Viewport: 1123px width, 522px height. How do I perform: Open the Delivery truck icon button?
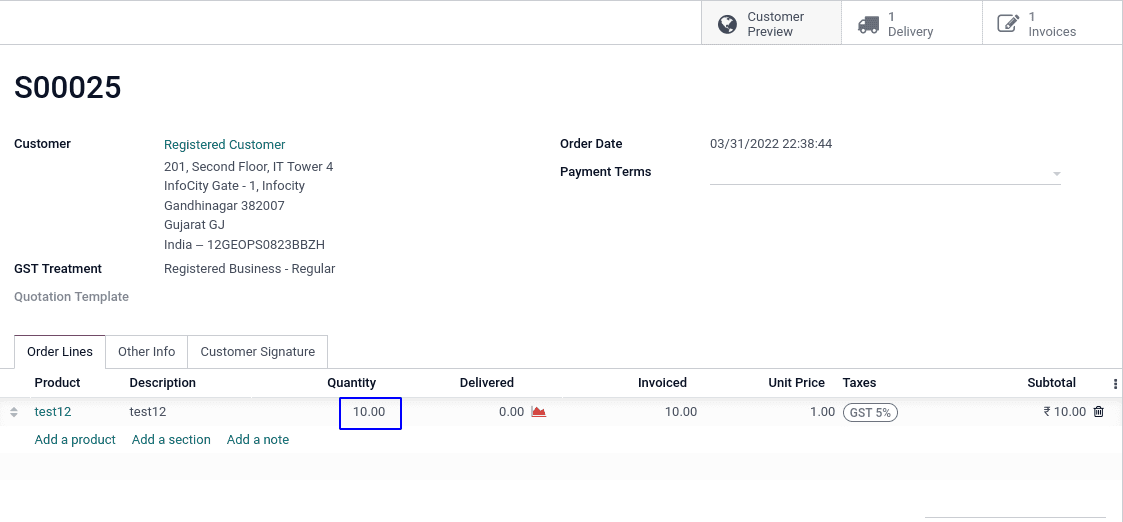tap(868, 24)
